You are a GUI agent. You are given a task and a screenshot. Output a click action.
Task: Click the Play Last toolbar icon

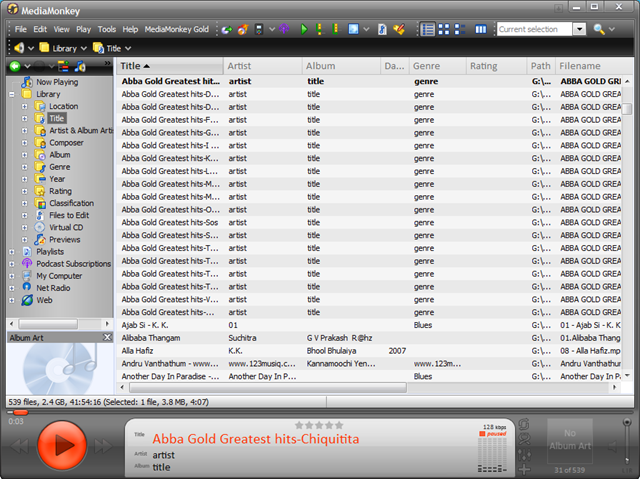[x=336, y=29]
